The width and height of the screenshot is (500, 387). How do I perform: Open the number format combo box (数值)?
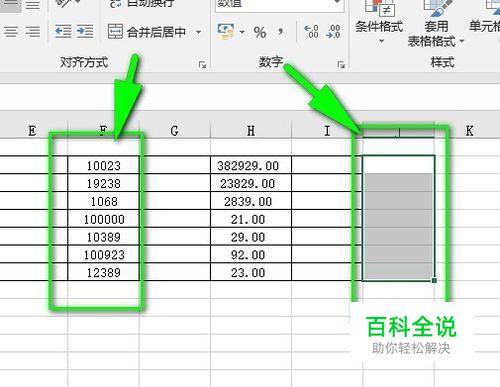[x=279, y=5]
